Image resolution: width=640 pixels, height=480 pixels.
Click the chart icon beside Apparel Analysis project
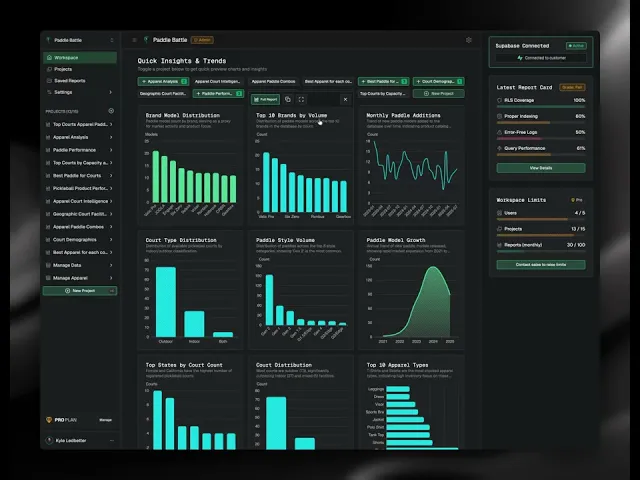pos(48,137)
